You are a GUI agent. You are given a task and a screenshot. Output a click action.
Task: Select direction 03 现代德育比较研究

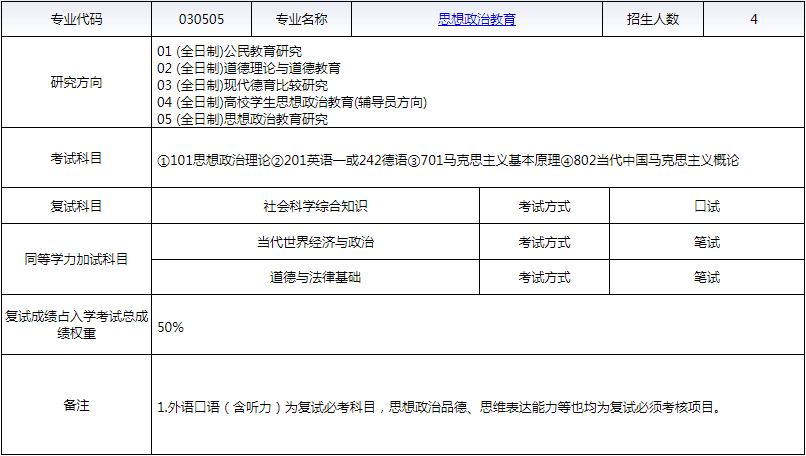(x=242, y=85)
